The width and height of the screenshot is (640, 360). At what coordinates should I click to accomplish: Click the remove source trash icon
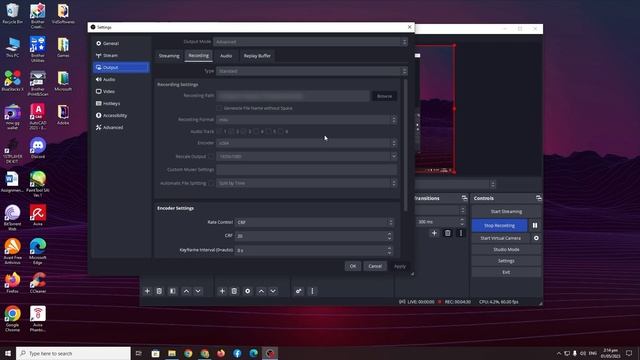pyautogui.click(x=234, y=291)
